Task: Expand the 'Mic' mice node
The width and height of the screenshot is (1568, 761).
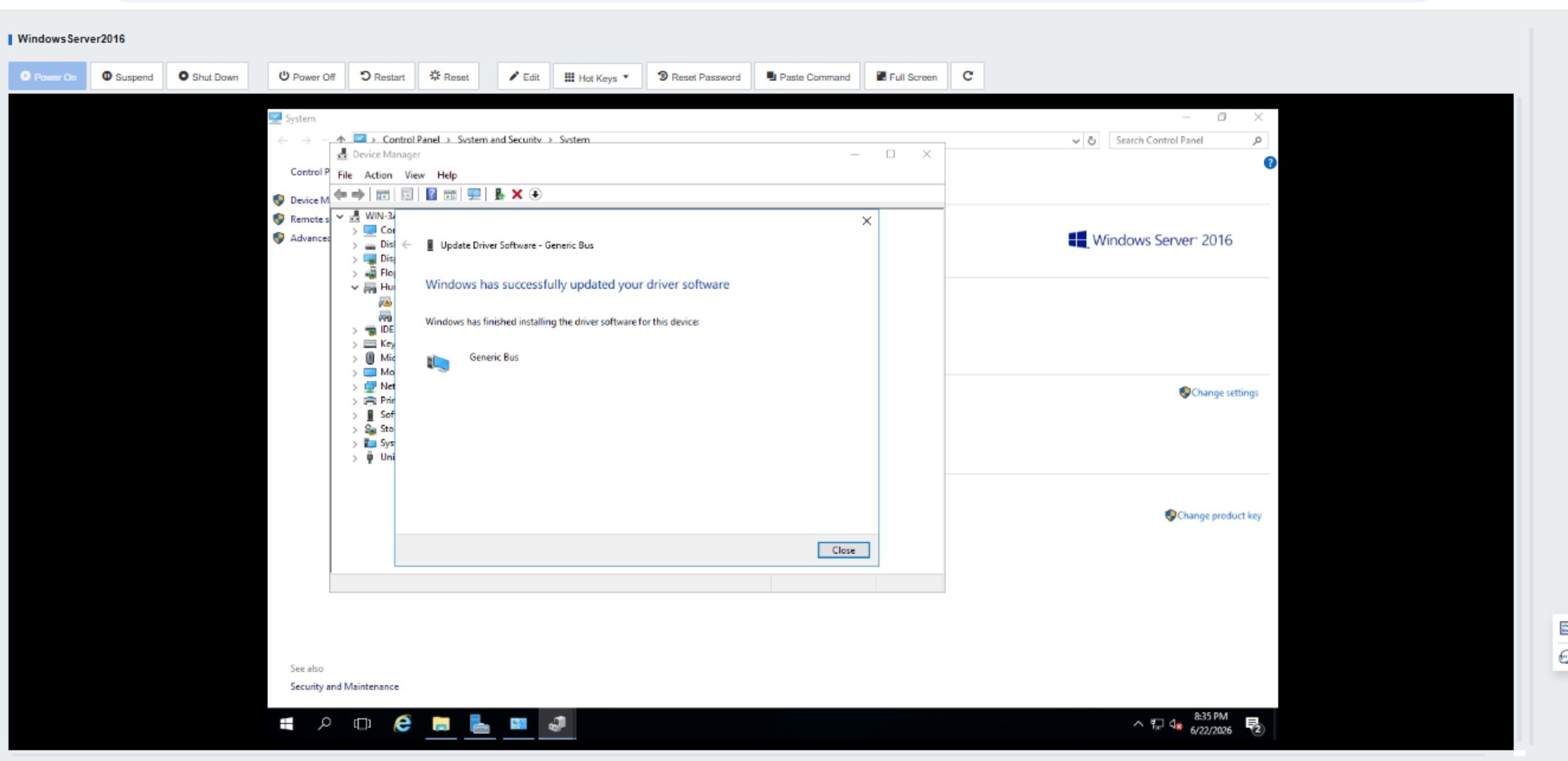Action: click(355, 359)
